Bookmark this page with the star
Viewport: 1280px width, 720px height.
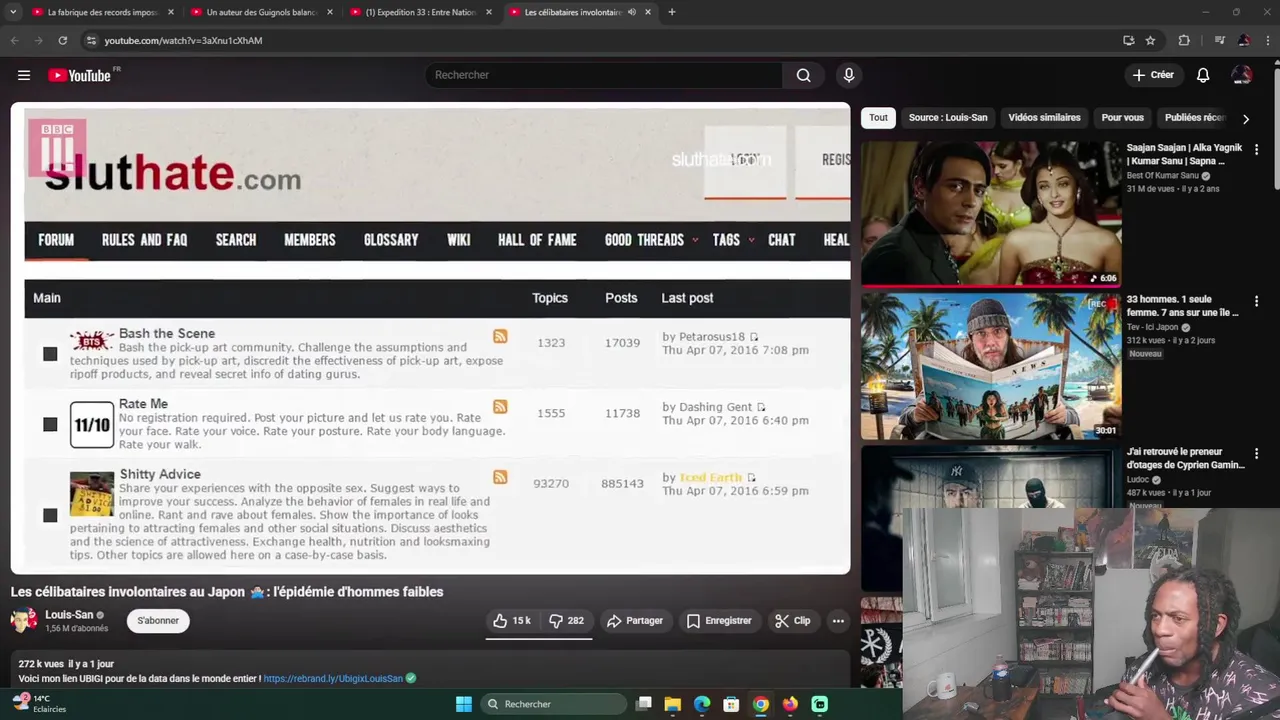[1150, 40]
